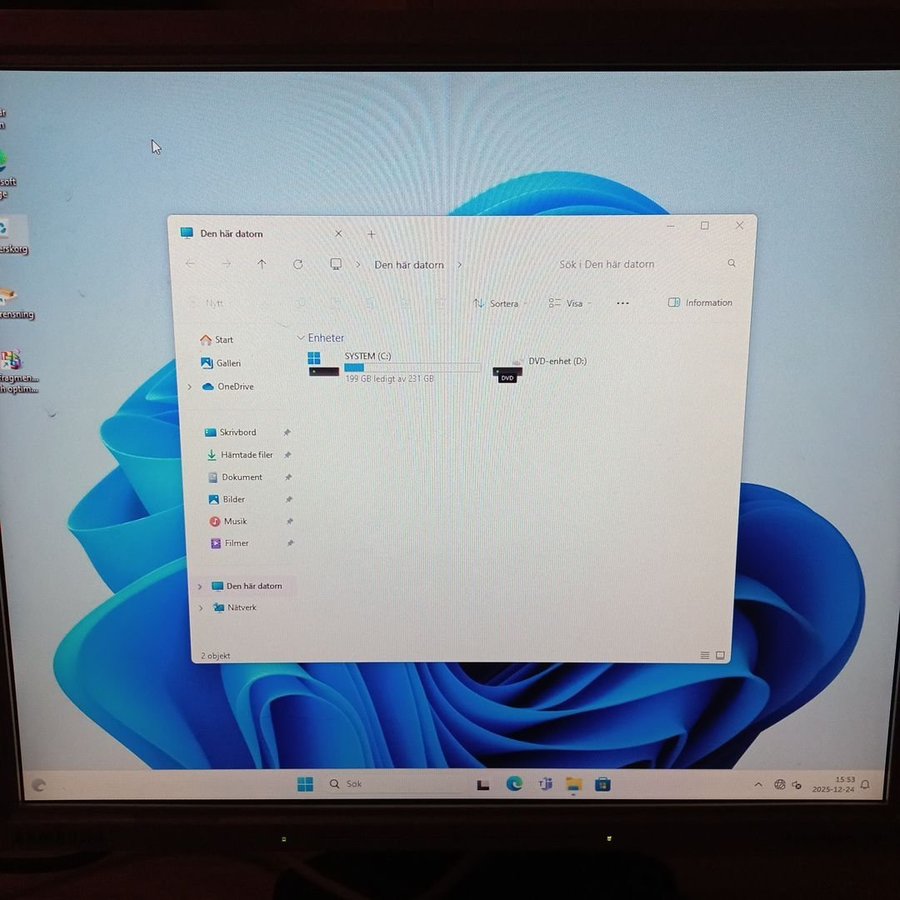
Task: Open the three-dot more options menu
Action: coord(623,303)
